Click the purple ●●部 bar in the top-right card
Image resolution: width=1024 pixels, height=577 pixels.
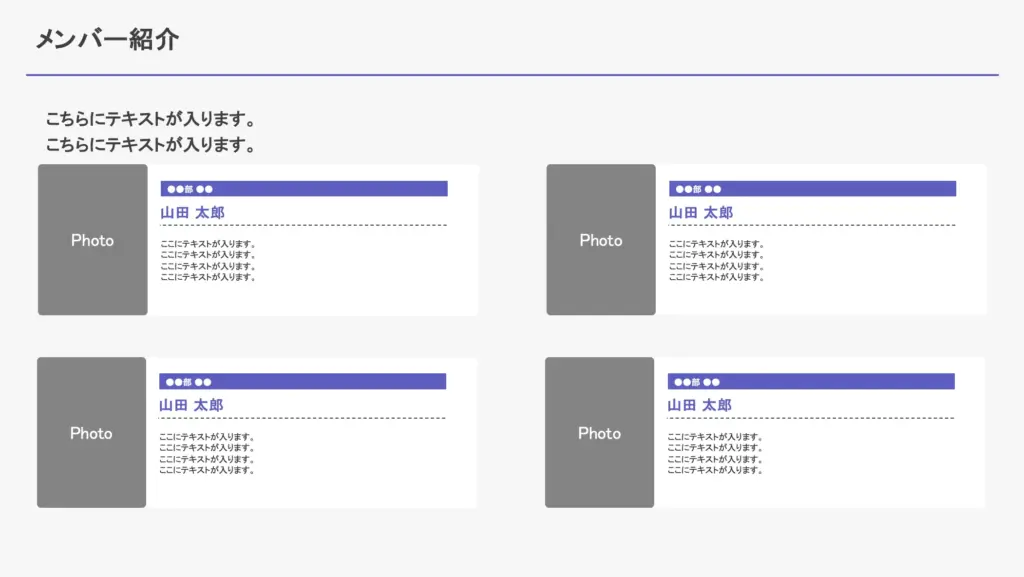coord(812,189)
